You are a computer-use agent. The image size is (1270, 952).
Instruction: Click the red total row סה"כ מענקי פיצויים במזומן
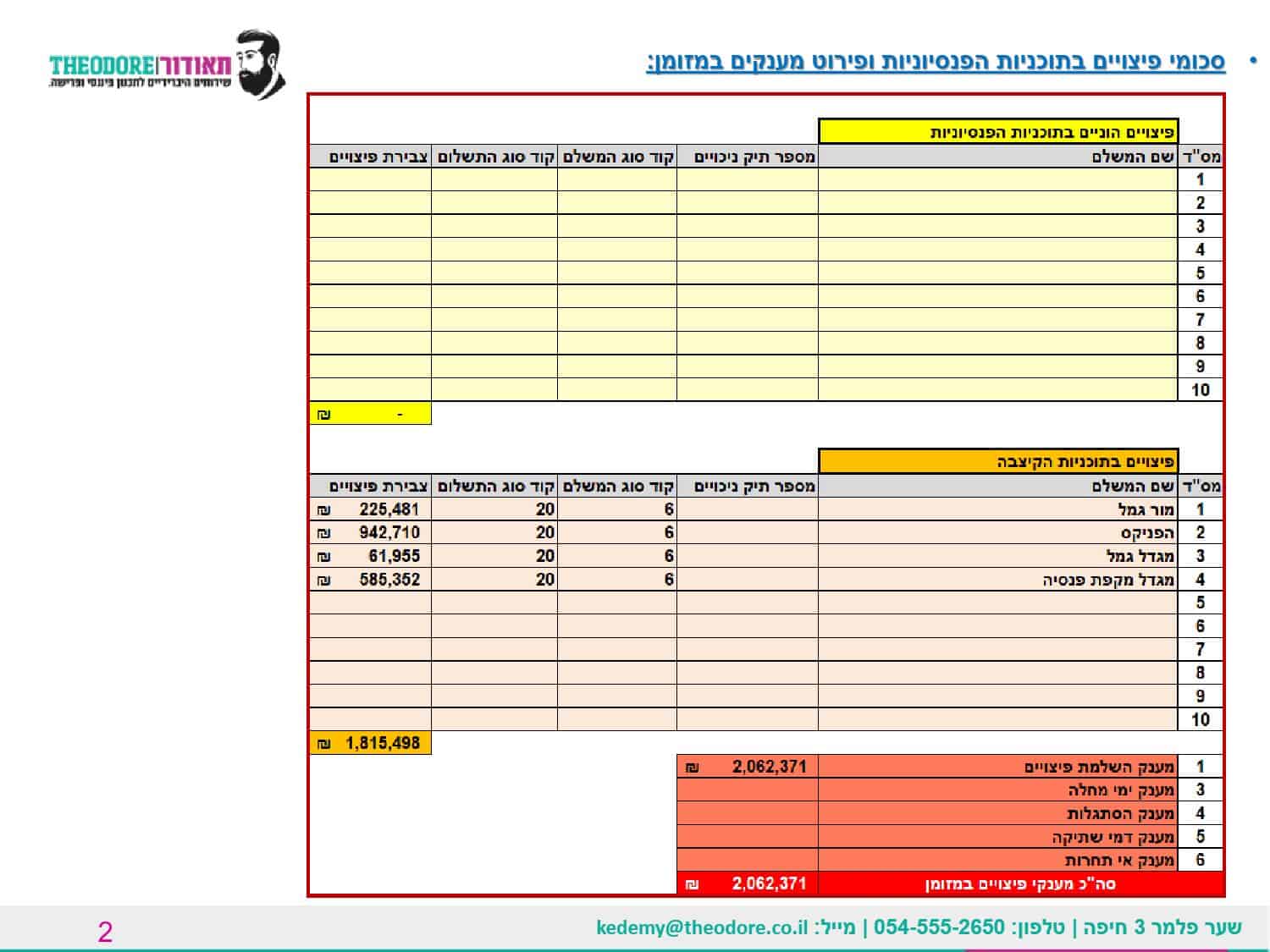click(x=951, y=883)
